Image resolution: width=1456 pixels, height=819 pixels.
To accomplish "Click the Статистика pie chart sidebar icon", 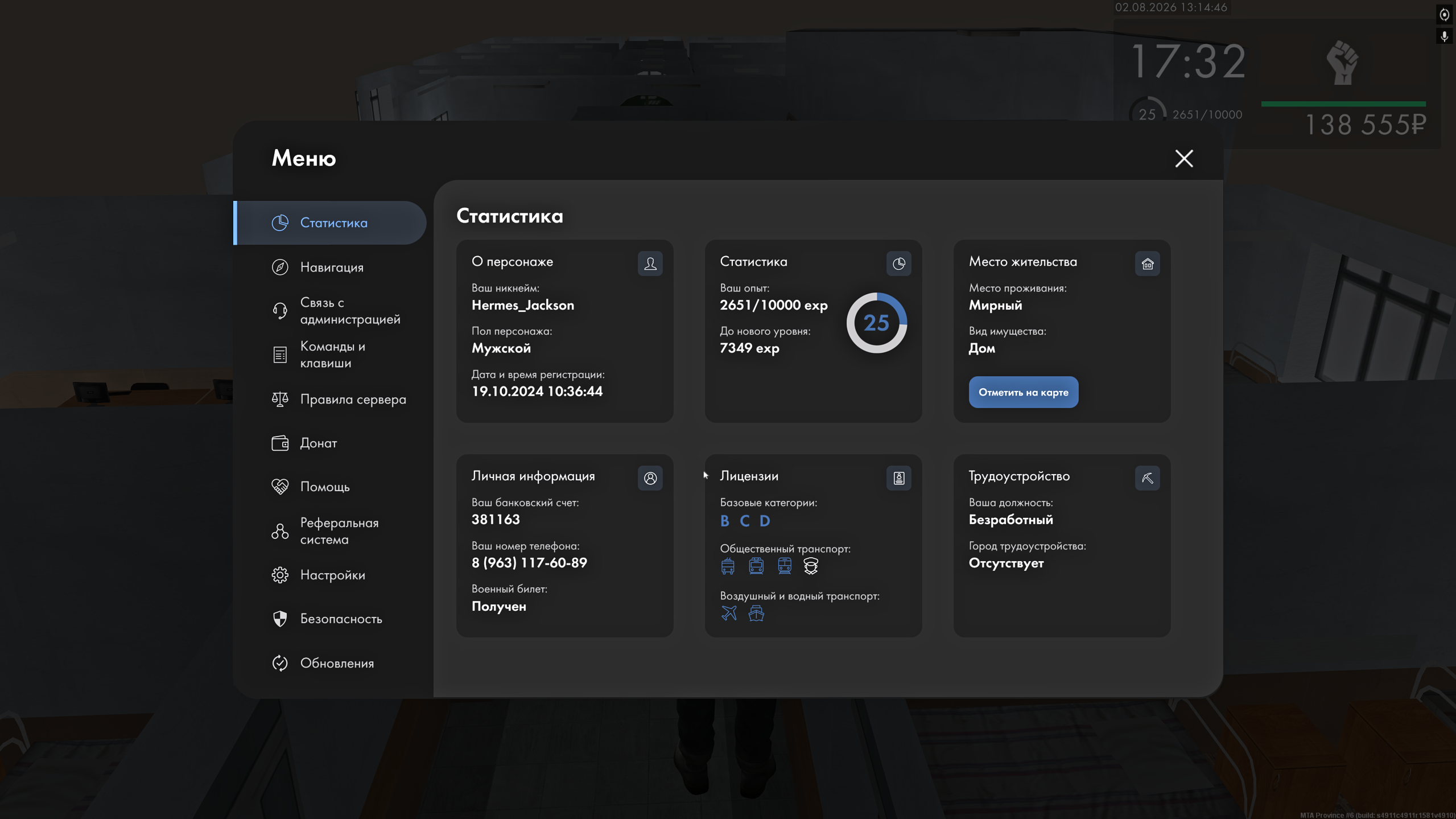I will click(x=280, y=223).
